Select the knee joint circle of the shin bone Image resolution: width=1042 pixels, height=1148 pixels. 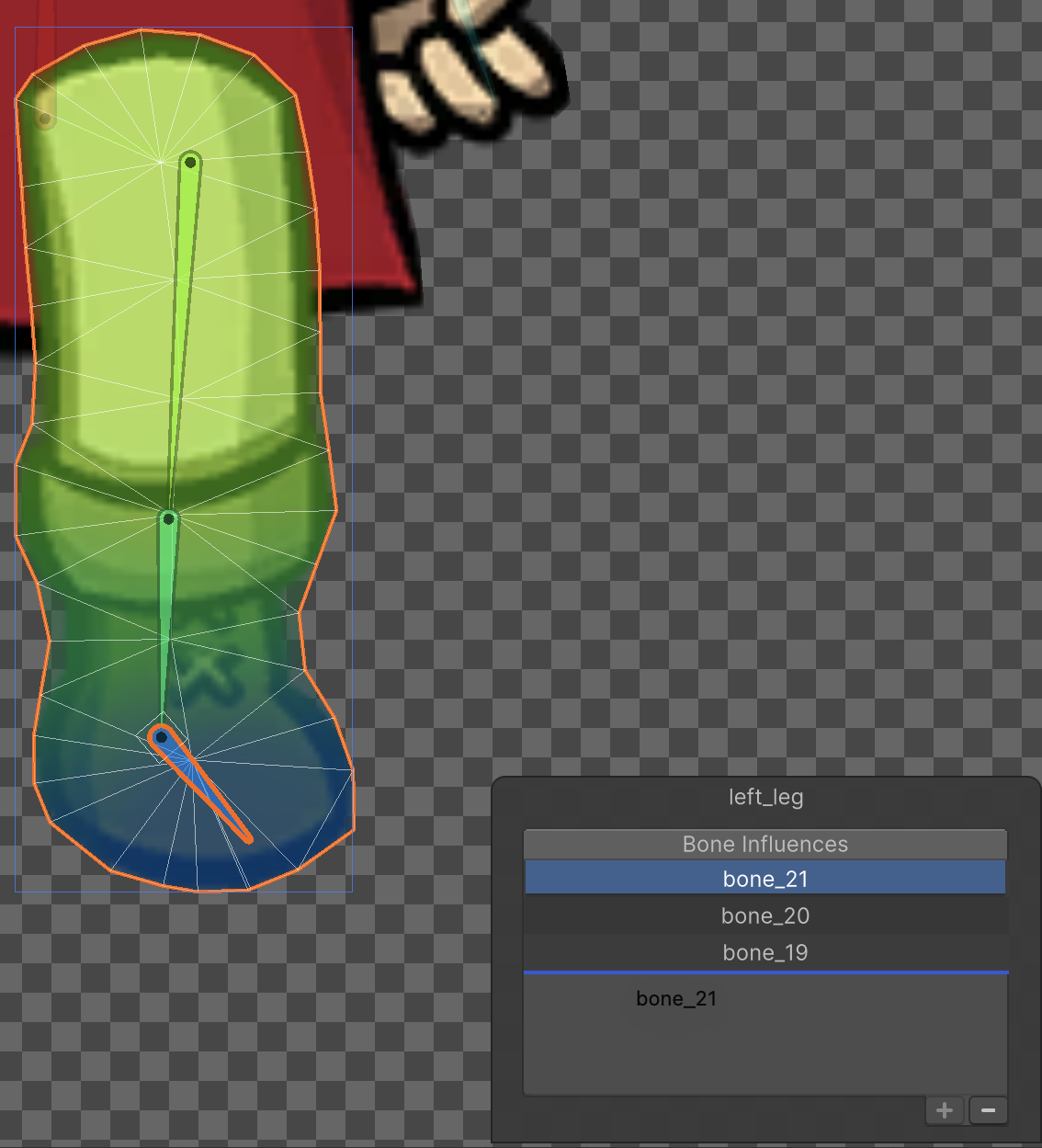[x=168, y=519]
